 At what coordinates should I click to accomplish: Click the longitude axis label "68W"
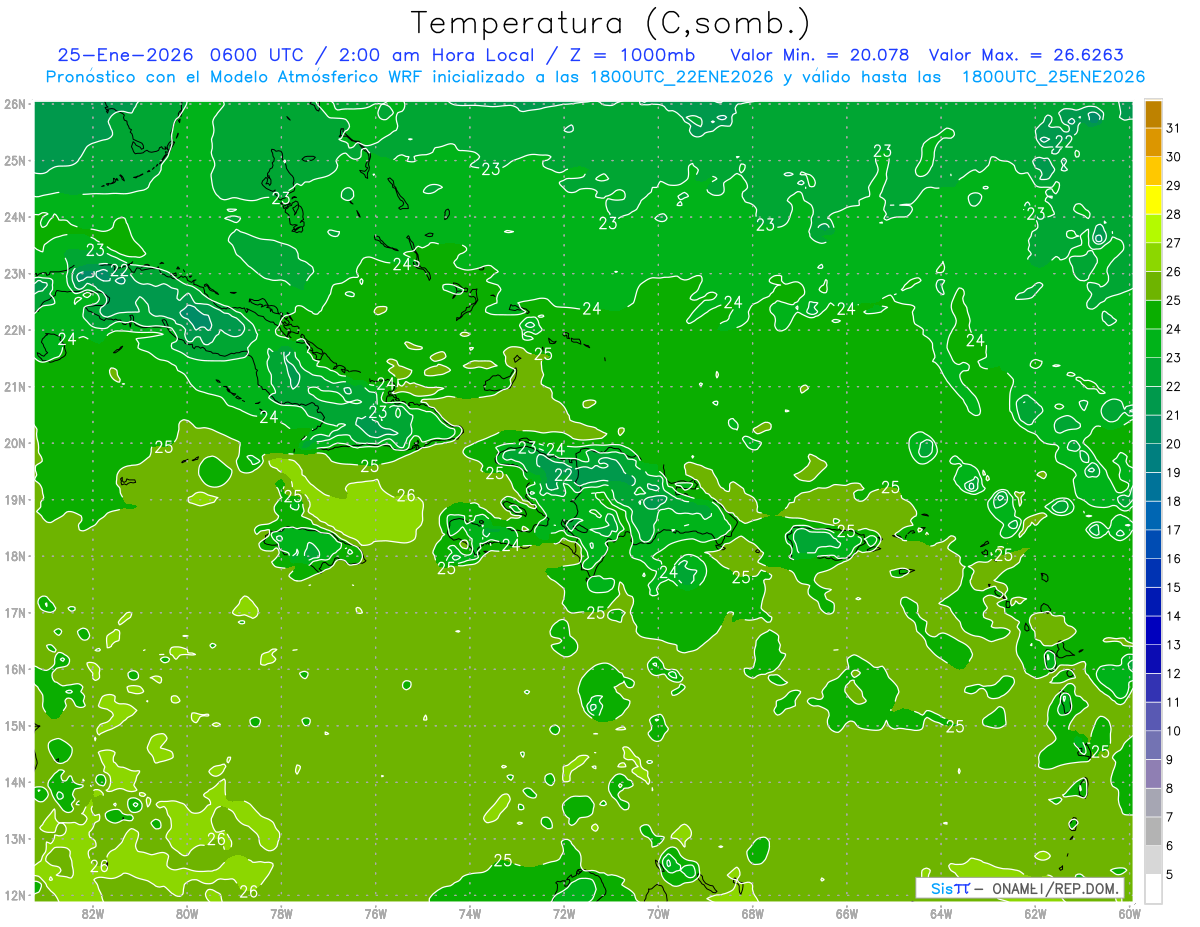point(752,913)
